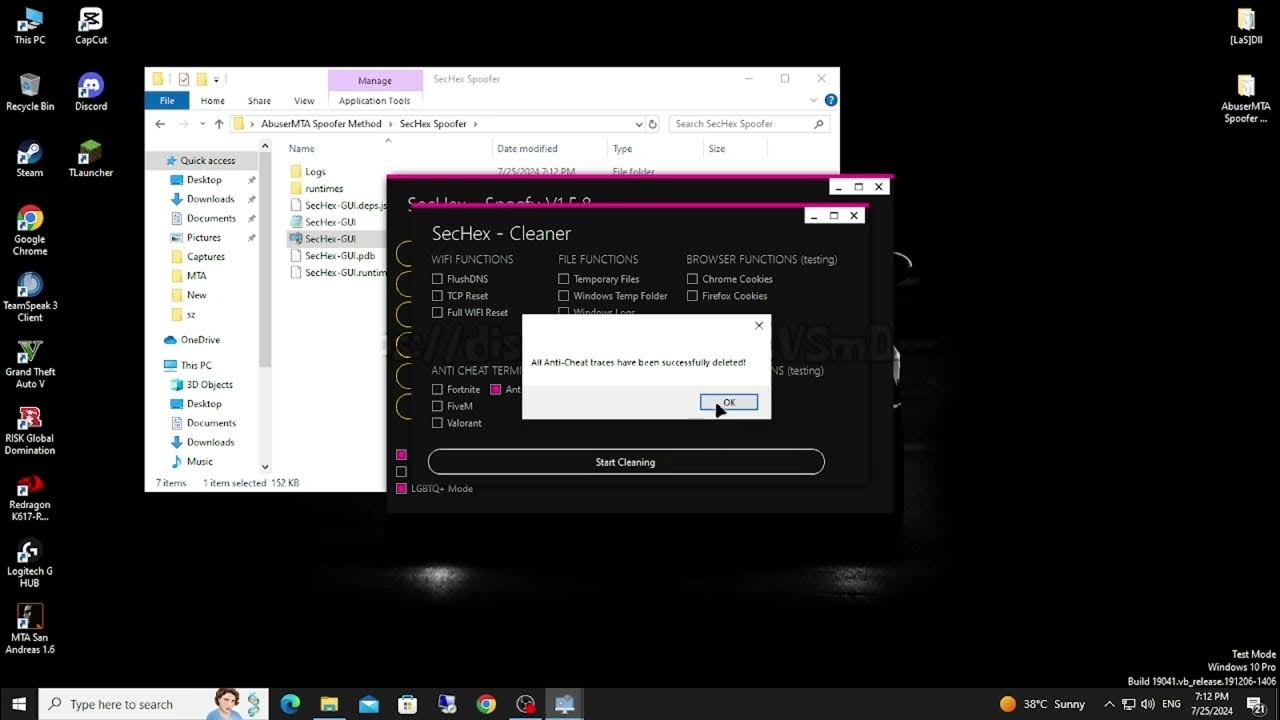The image size is (1280, 720).
Task: Enable the FlushDNS checkbox
Action: click(437, 279)
